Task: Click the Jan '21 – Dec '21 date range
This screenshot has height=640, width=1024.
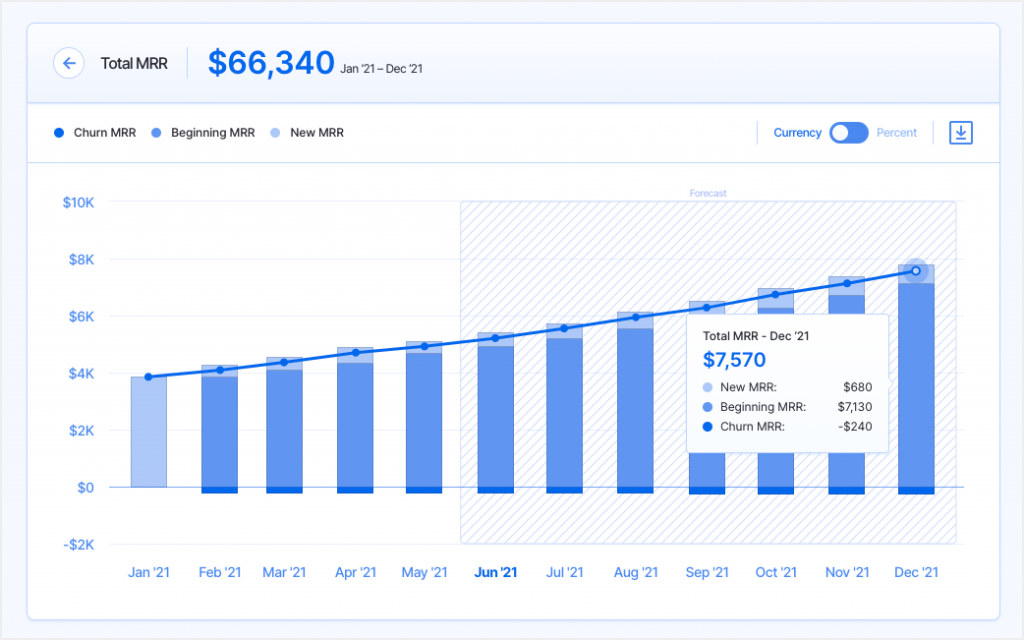Action: [x=381, y=69]
